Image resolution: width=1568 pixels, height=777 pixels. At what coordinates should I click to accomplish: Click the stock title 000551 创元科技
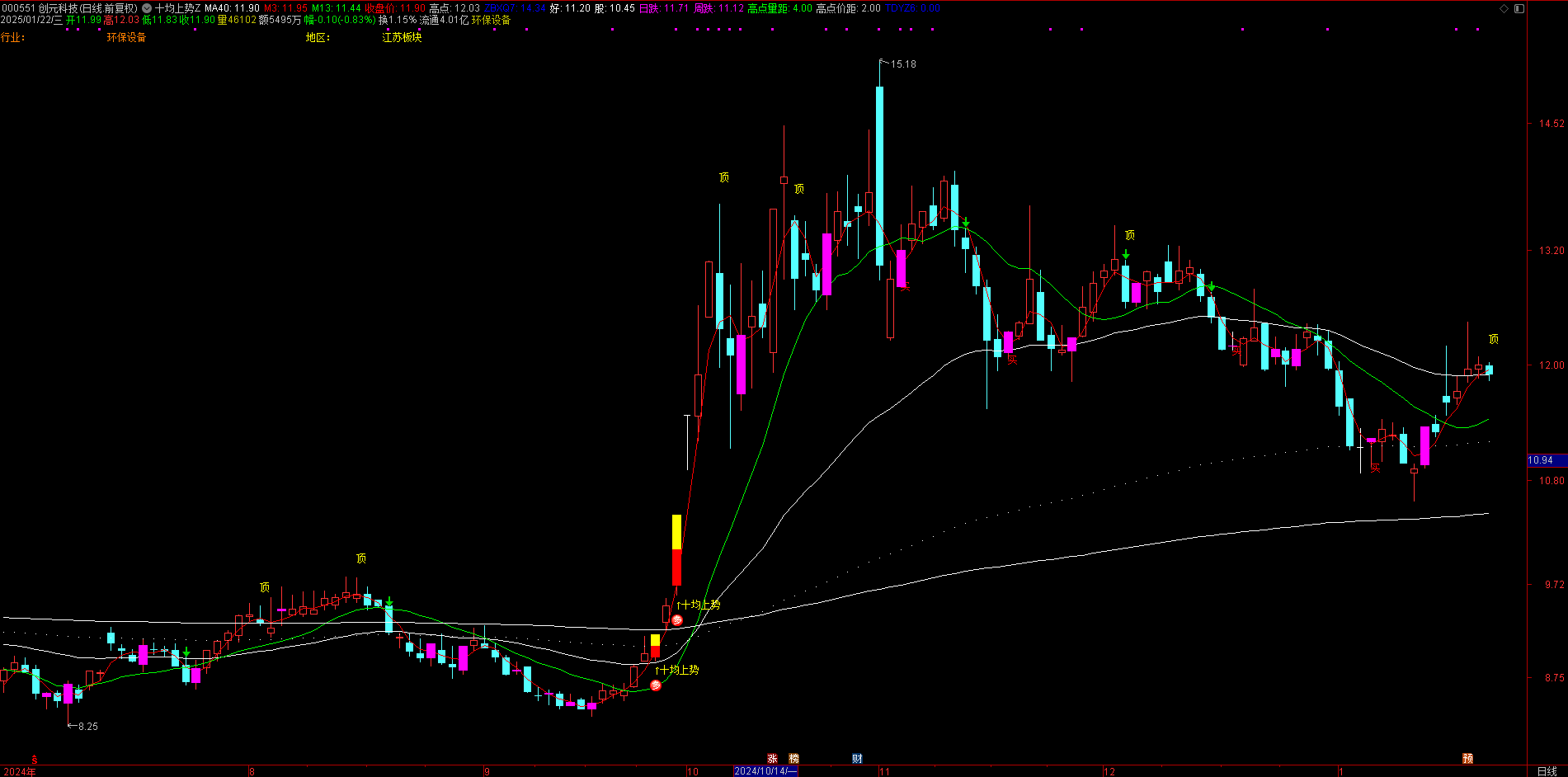point(40,8)
